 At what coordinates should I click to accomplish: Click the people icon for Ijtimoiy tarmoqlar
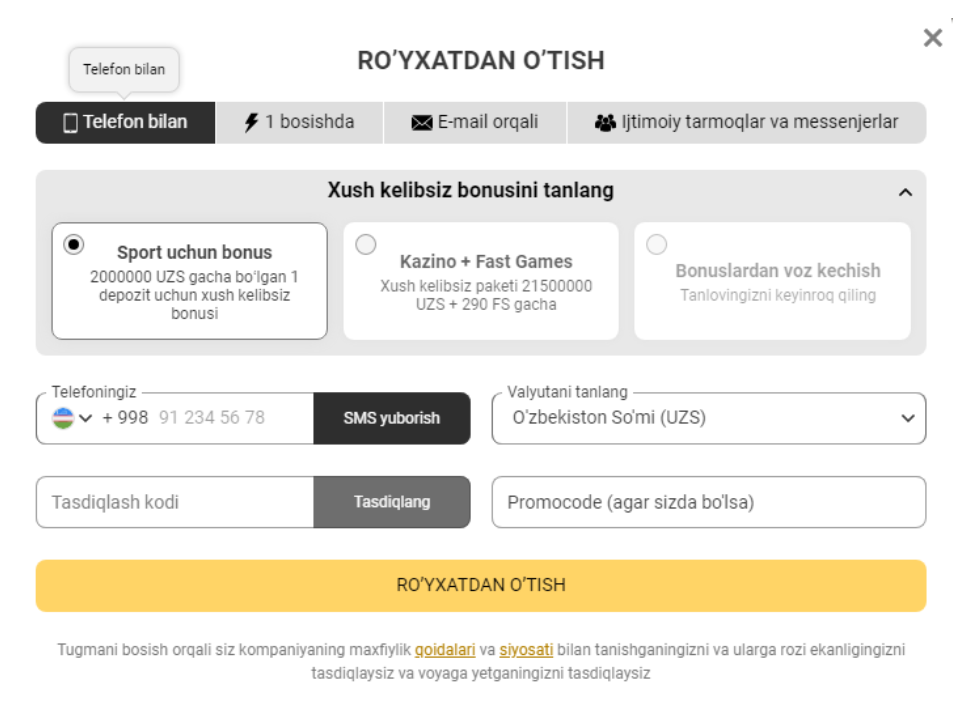(x=605, y=123)
